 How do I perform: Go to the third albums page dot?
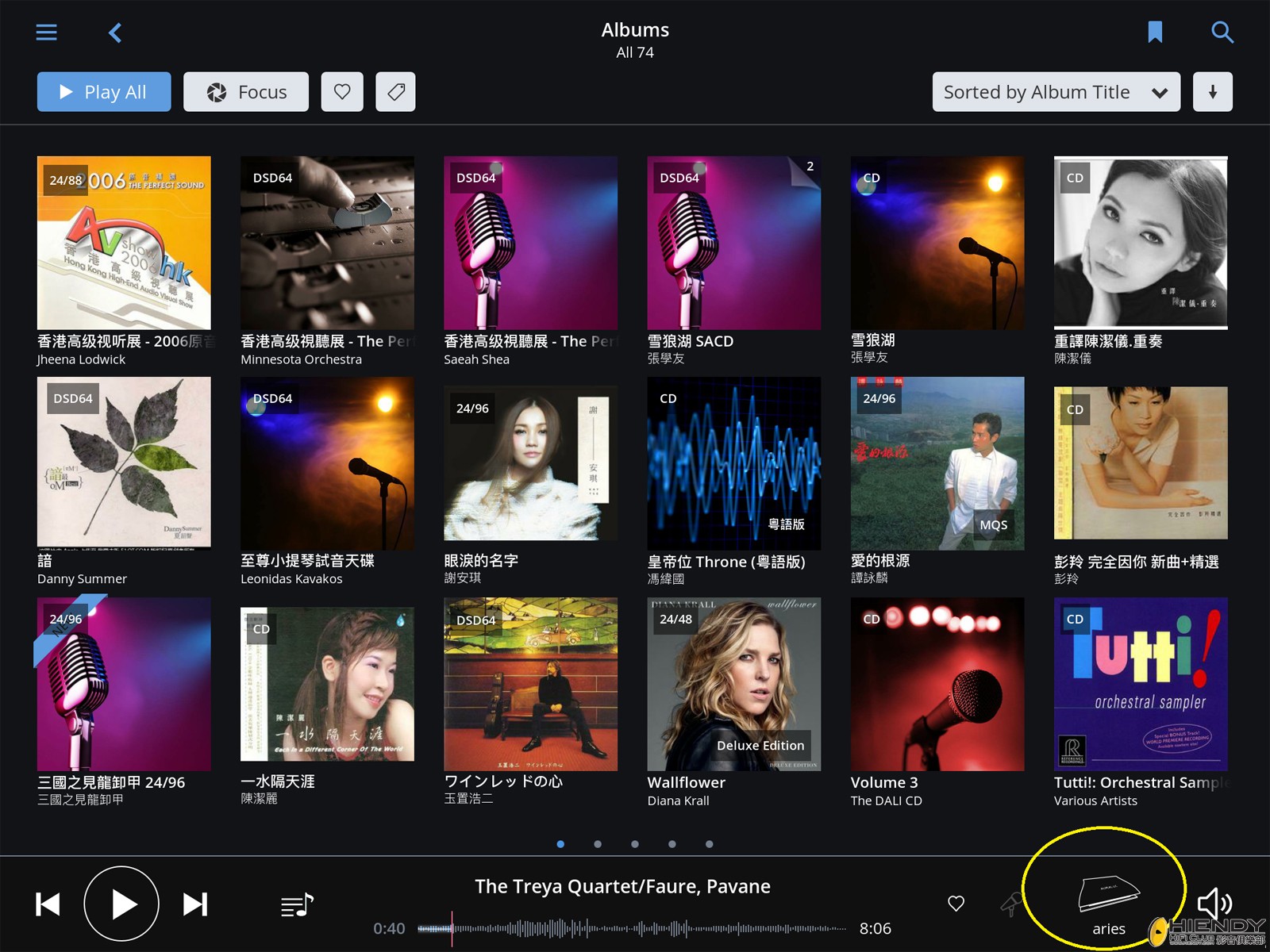click(635, 844)
